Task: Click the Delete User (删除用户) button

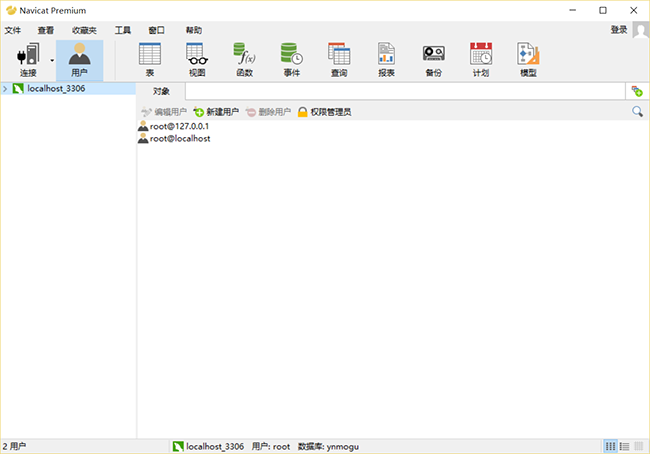Action: [x=268, y=112]
